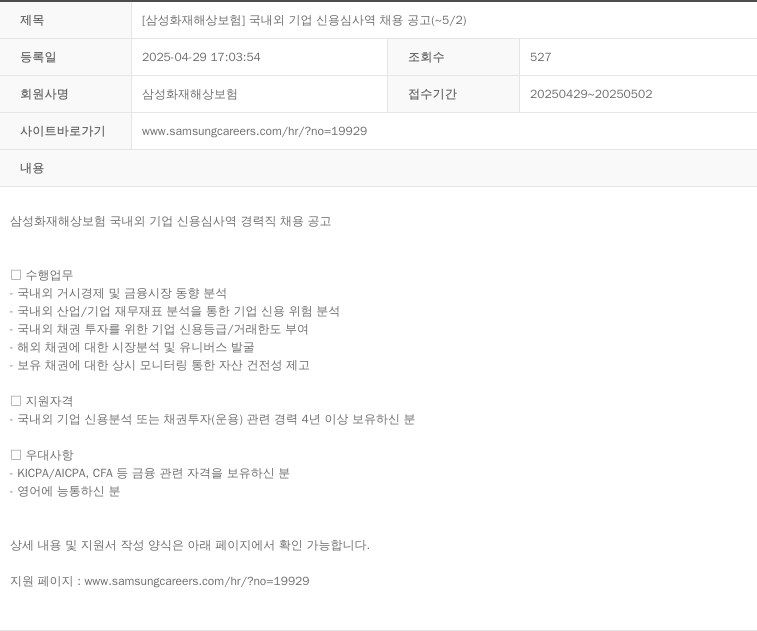This screenshot has height=631, width=757.
Task: Click the 등록일 label cell
Action: click(x=66, y=57)
